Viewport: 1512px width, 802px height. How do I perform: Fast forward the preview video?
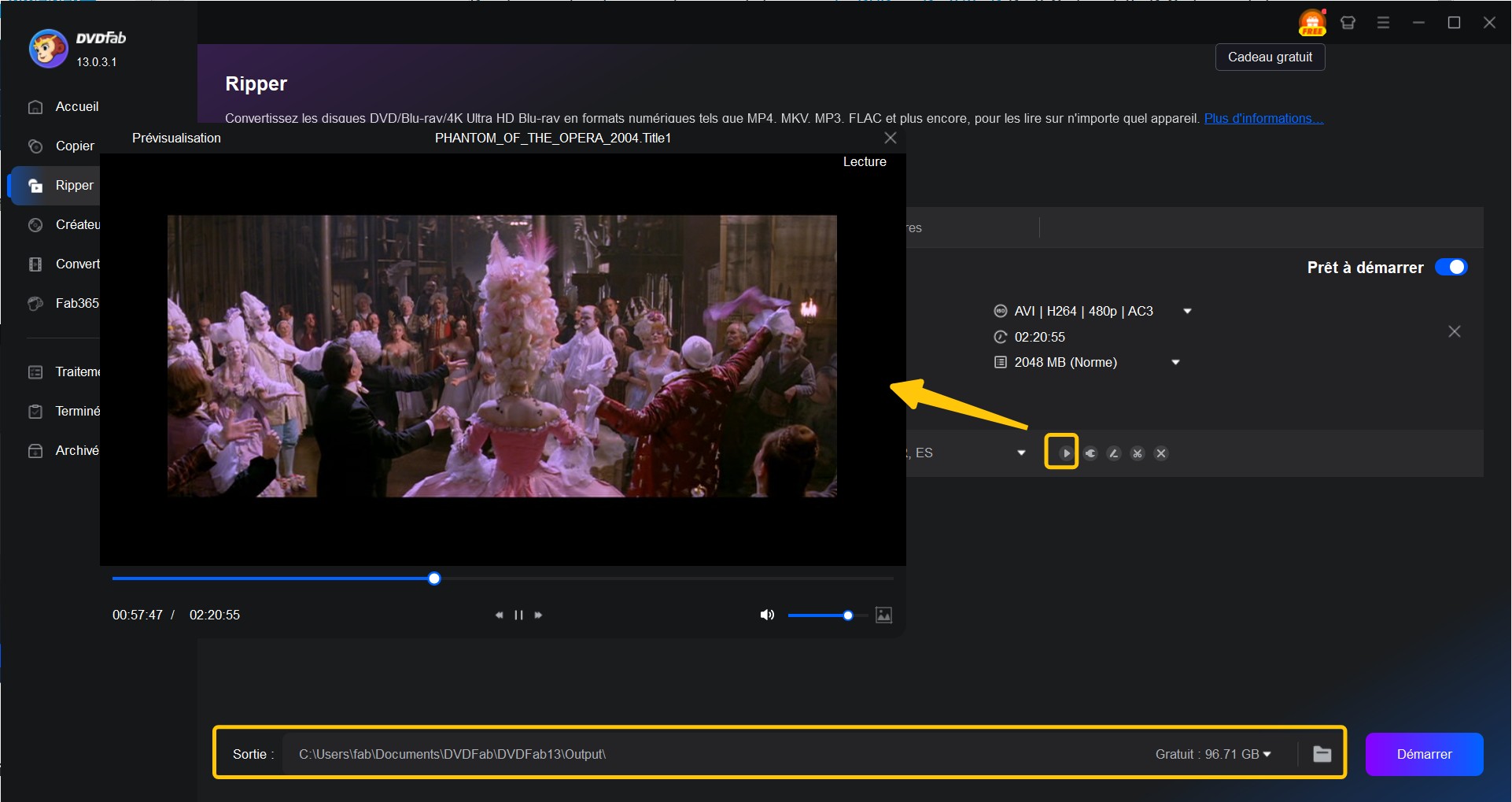(x=538, y=615)
